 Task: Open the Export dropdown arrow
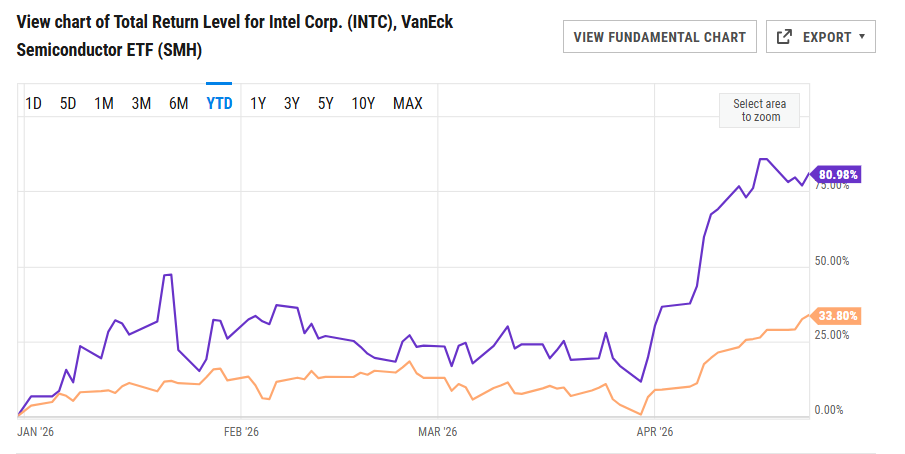pos(862,37)
